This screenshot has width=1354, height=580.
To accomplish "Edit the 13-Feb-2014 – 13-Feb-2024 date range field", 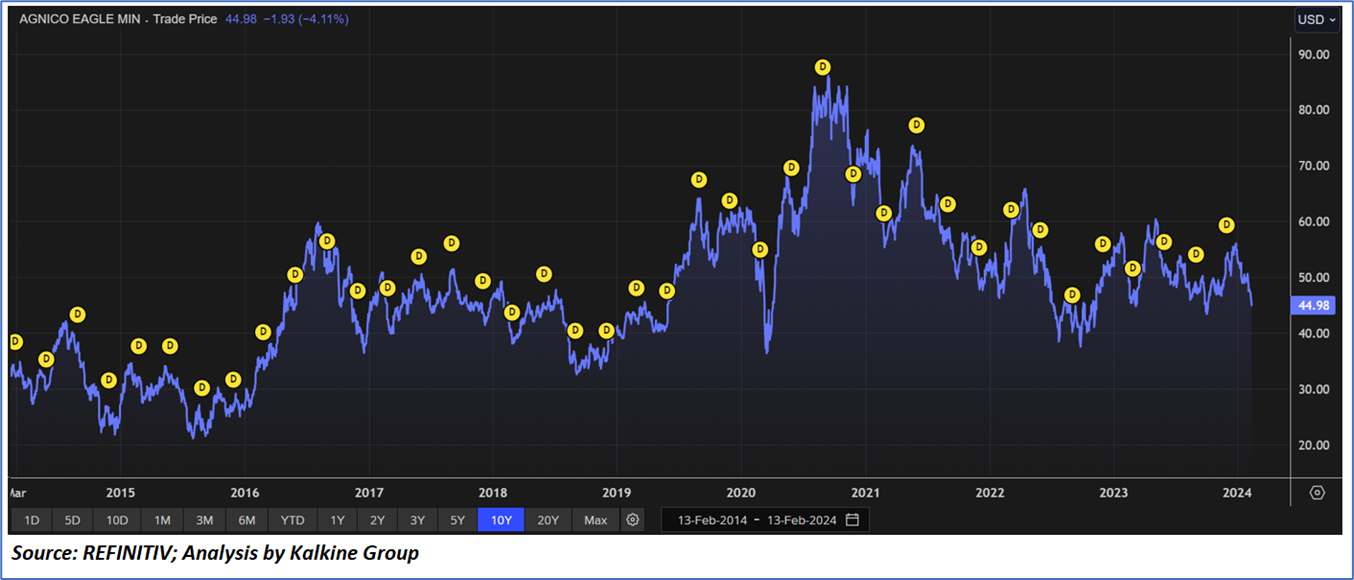I will pos(765,520).
